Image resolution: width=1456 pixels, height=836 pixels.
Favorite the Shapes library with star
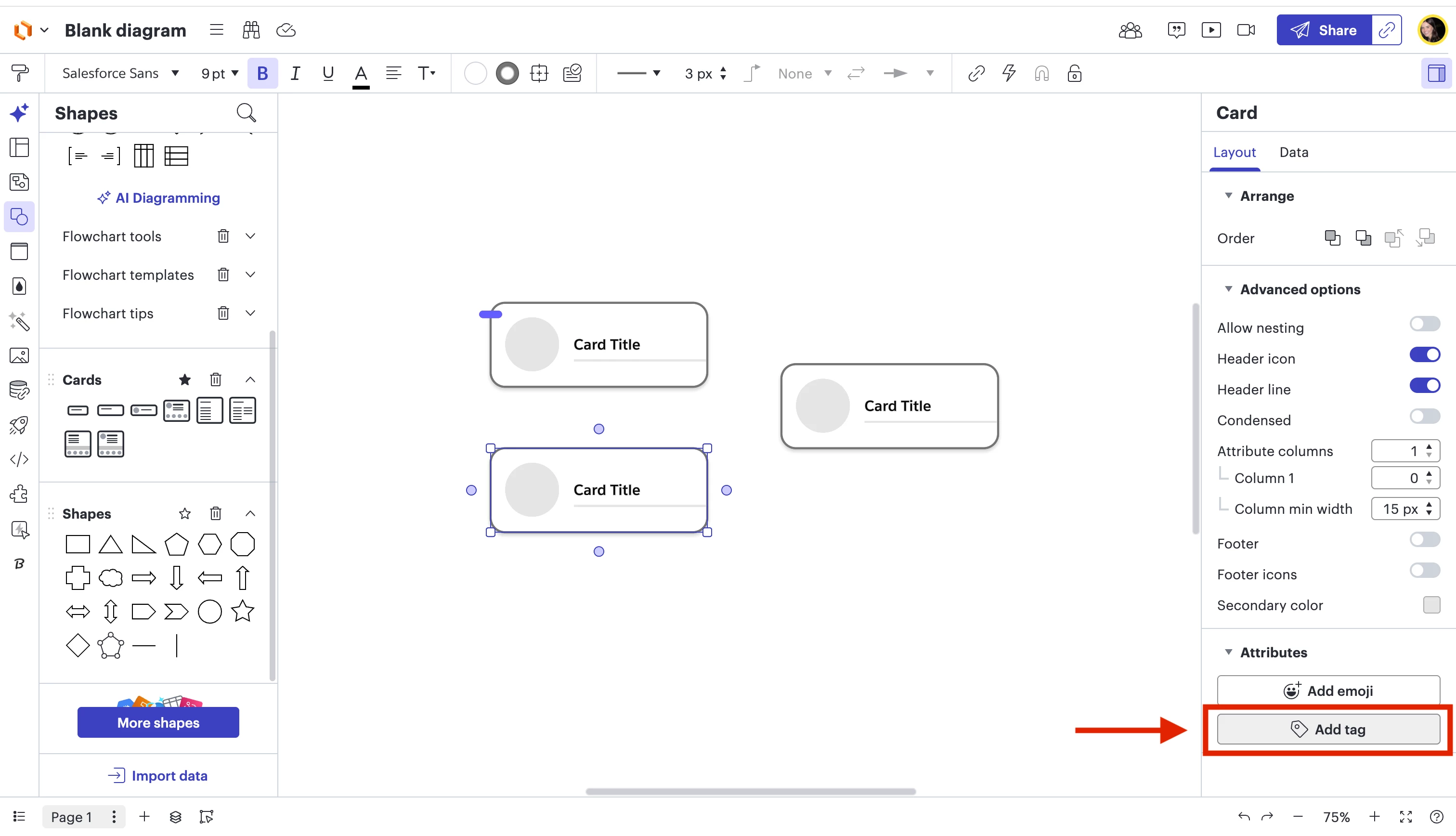[x=184, y=513]
